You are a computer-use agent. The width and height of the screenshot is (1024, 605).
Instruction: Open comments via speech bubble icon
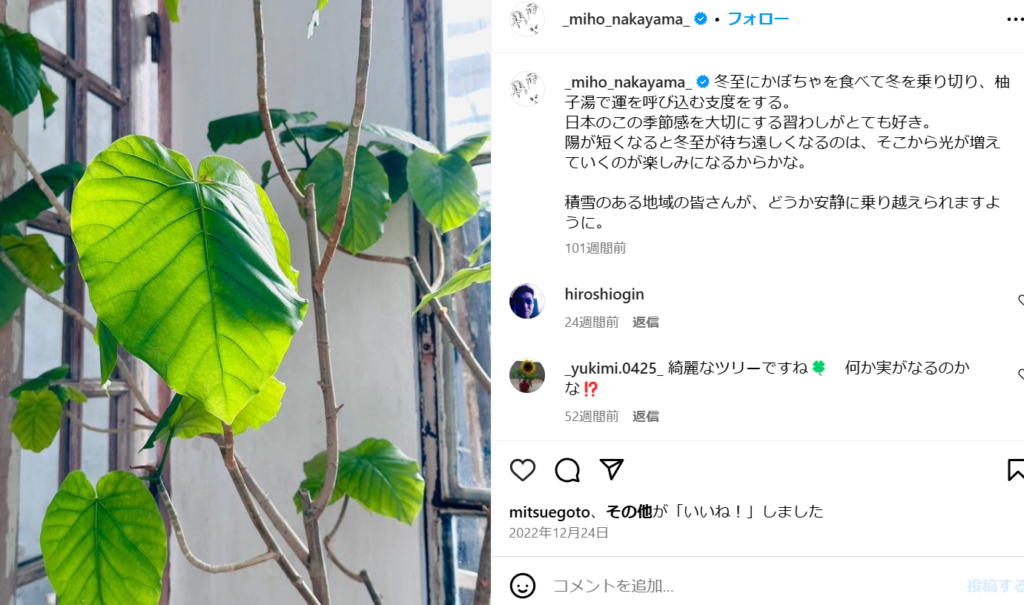[x=567, y=470]
